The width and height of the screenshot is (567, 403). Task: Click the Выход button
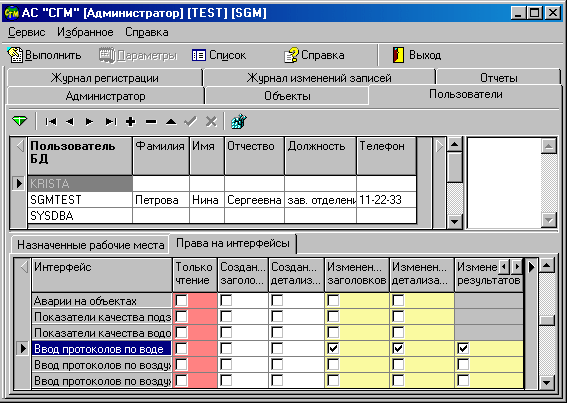(417, 55)
